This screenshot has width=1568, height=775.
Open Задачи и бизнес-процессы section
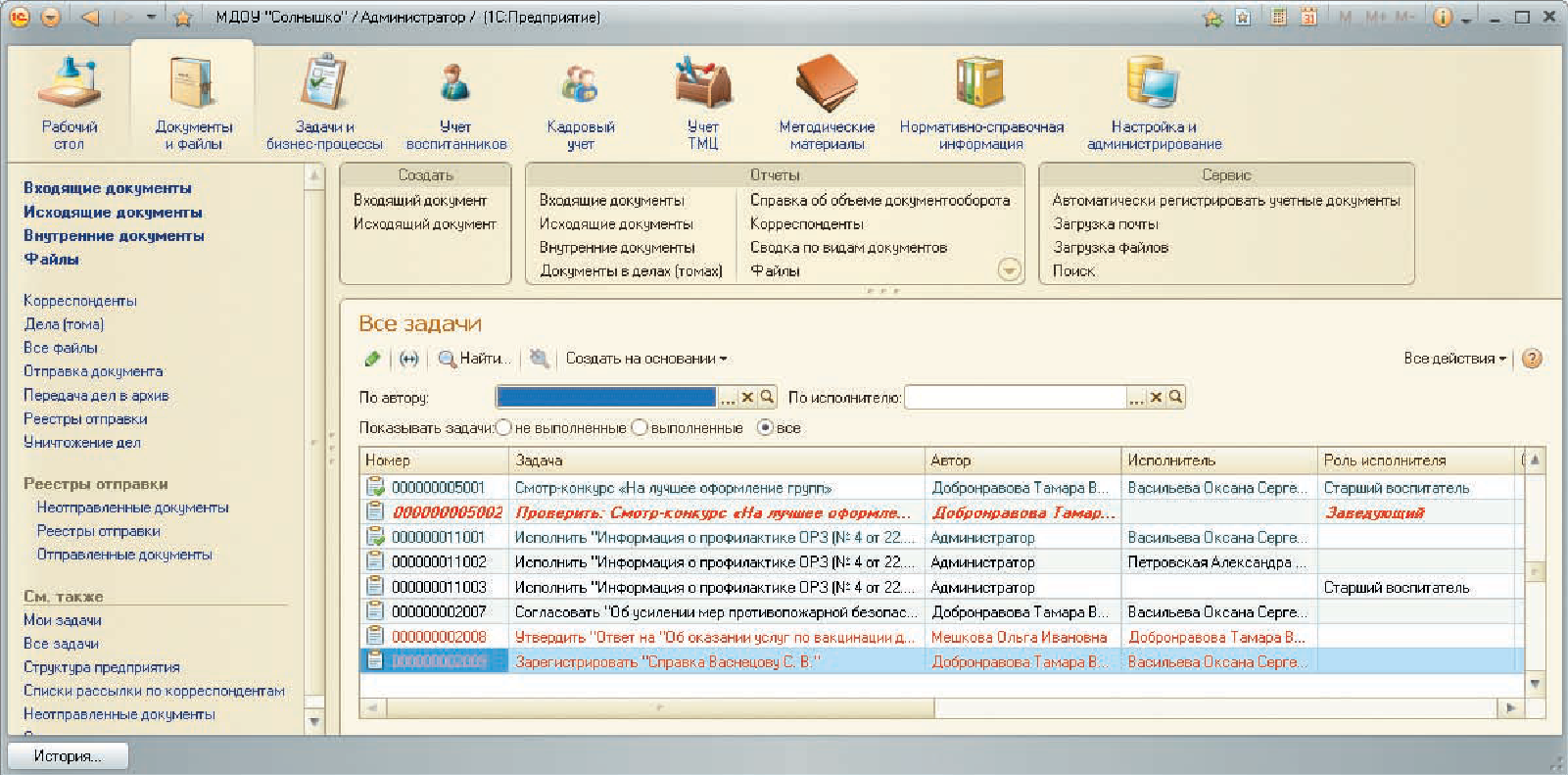coord(324,103)
